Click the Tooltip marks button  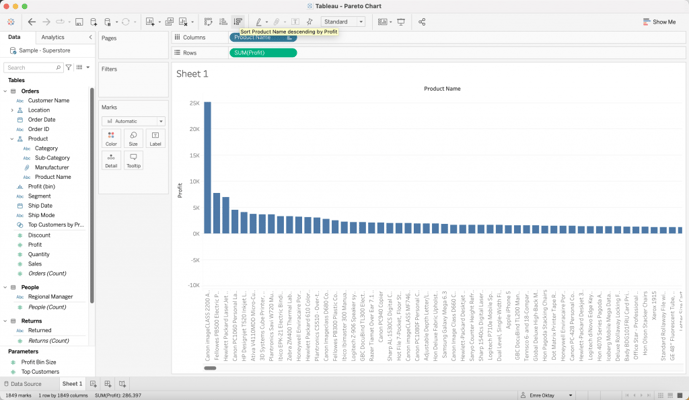(133, 160)
